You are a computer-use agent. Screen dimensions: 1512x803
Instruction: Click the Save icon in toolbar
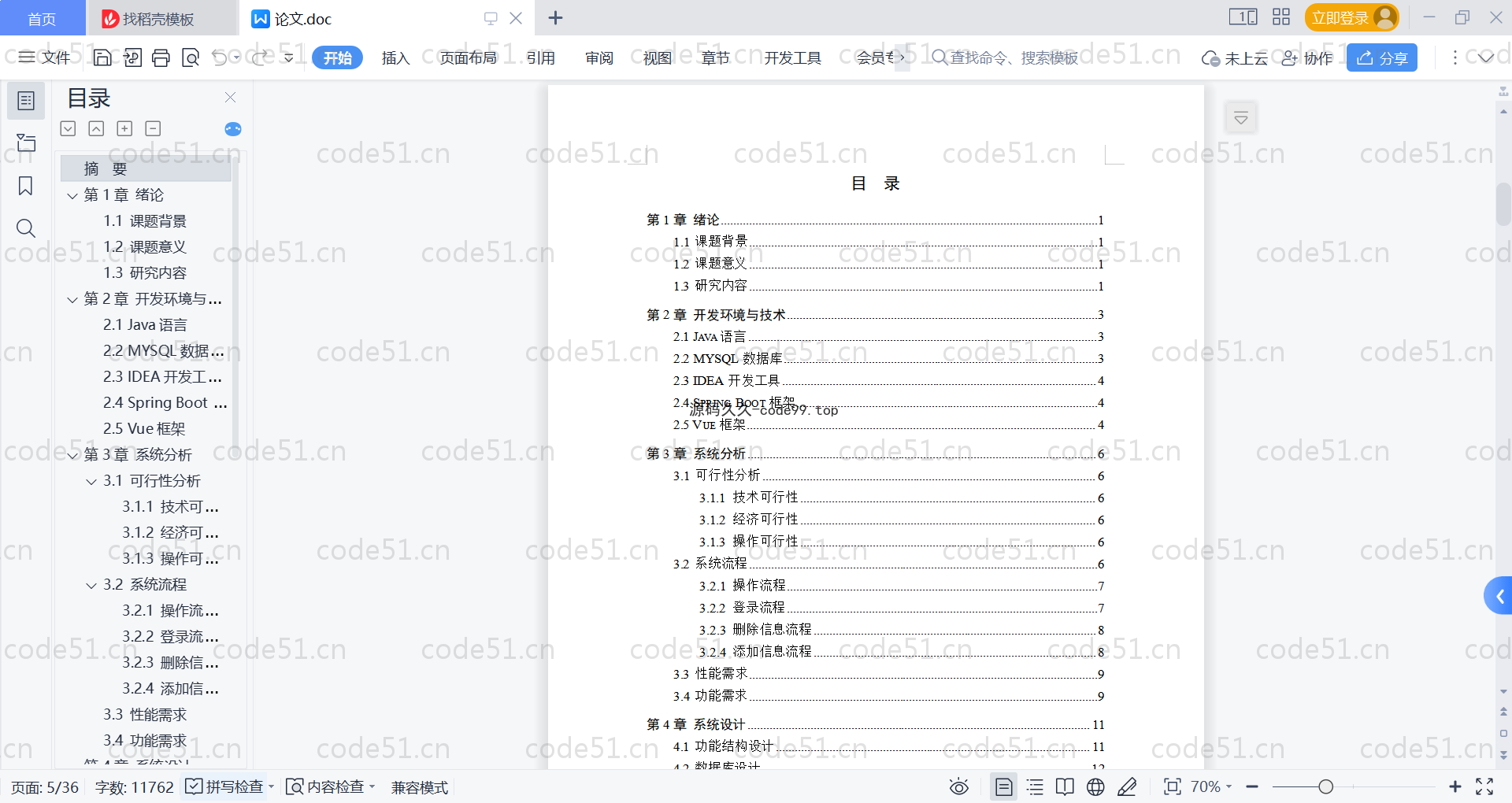click(x=102, y=57)
